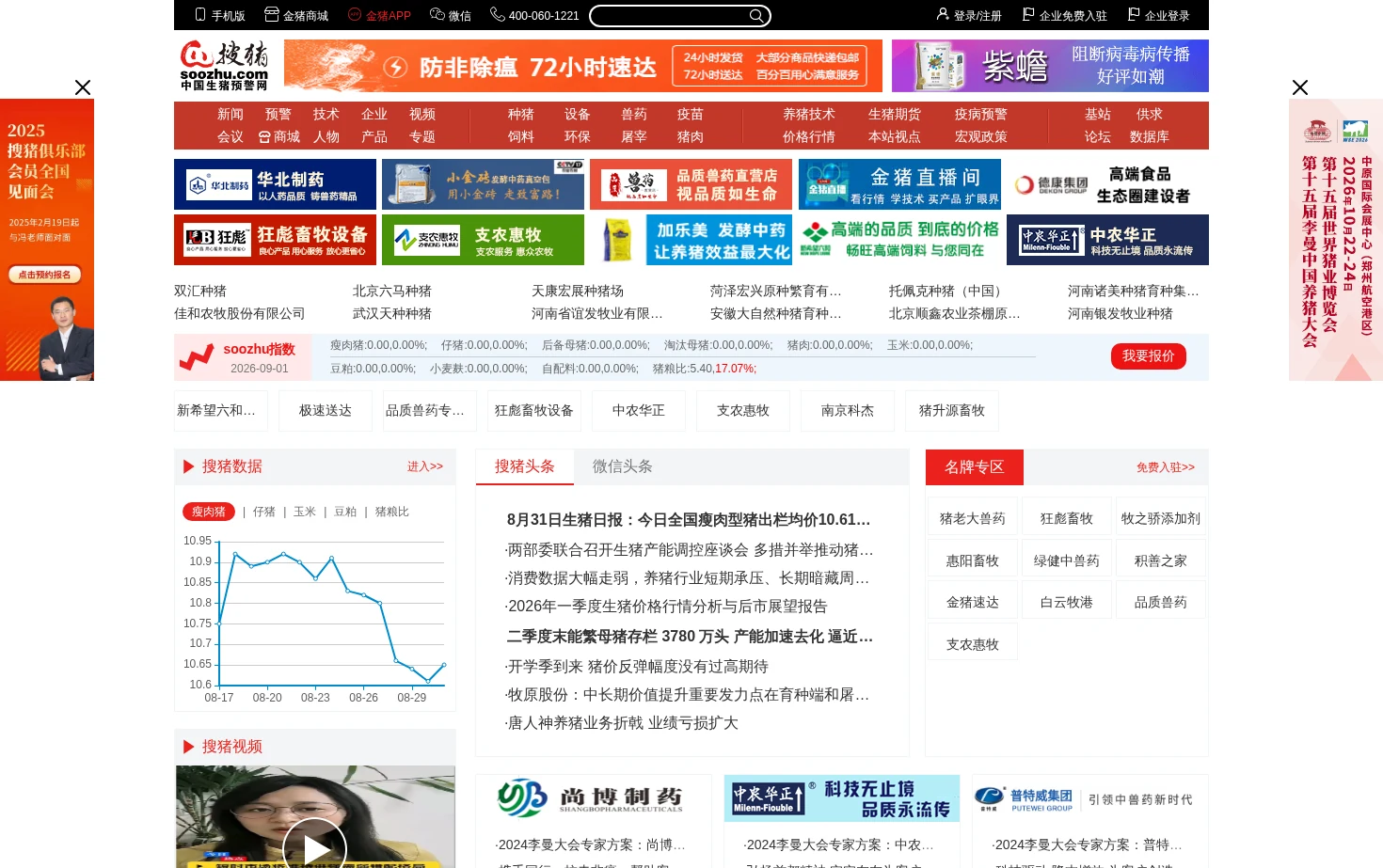
Task: Select the 中农华正 tag button
Action: [x=639, y=411]
